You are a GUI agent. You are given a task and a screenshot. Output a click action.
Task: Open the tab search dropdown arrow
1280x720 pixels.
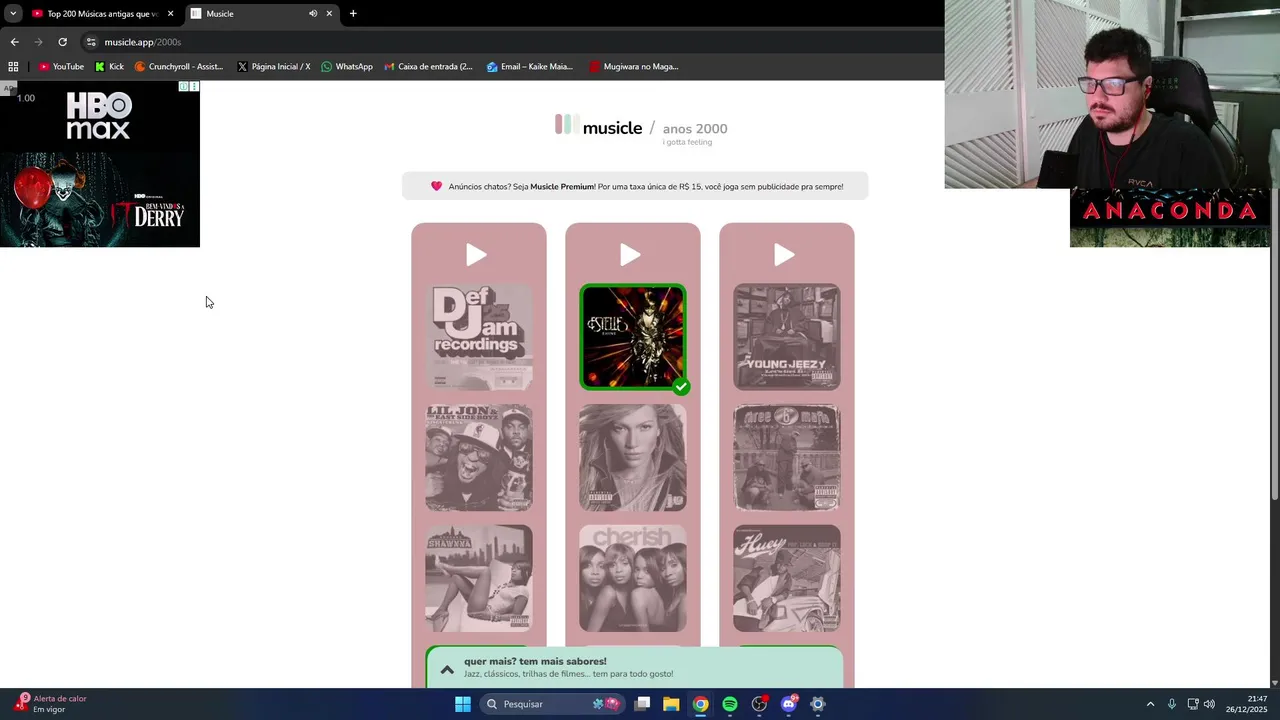13,14
